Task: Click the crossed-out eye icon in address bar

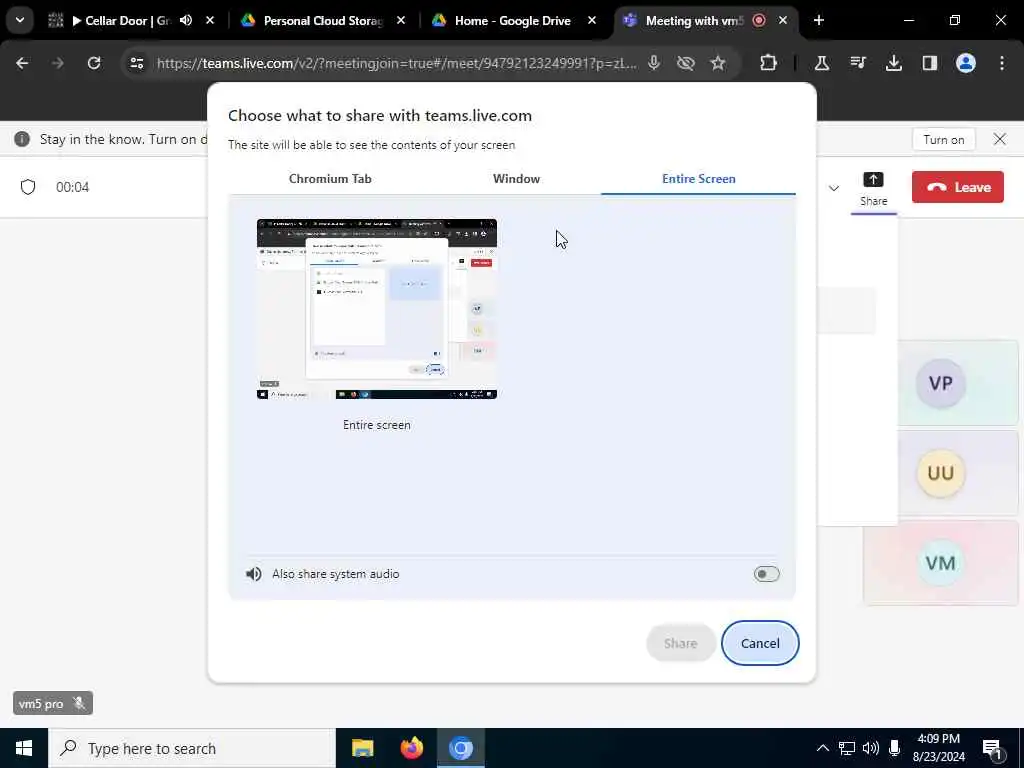Action: (x=685, y=63)
